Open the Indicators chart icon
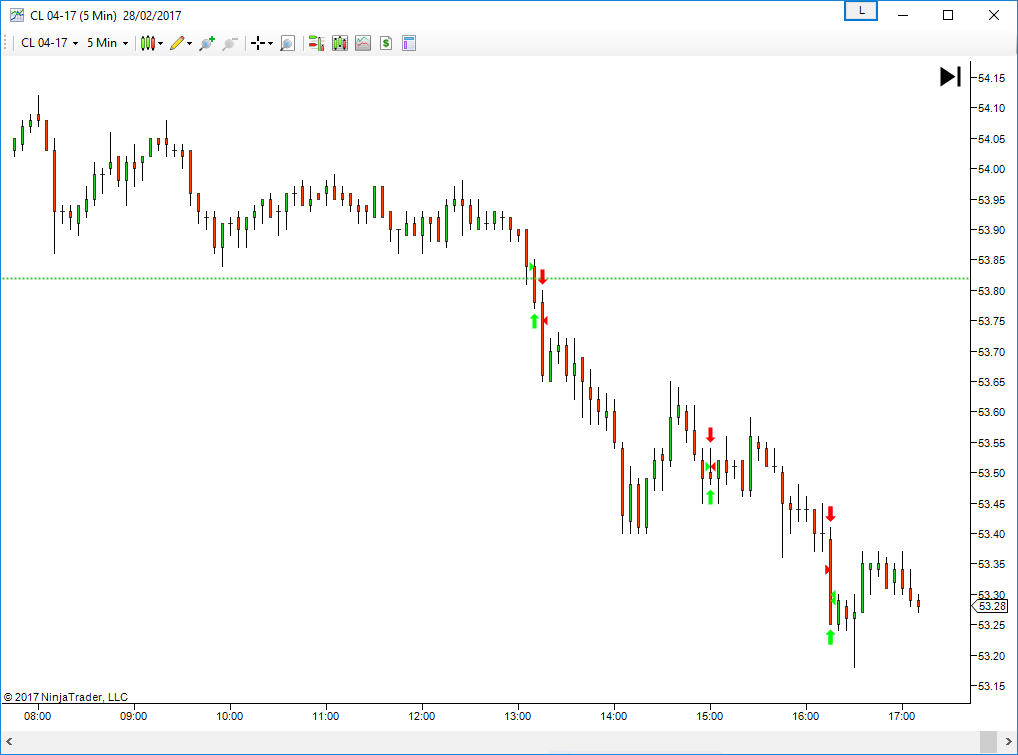The width and height of the screenshot is (1018, 755). pos(363,43)
